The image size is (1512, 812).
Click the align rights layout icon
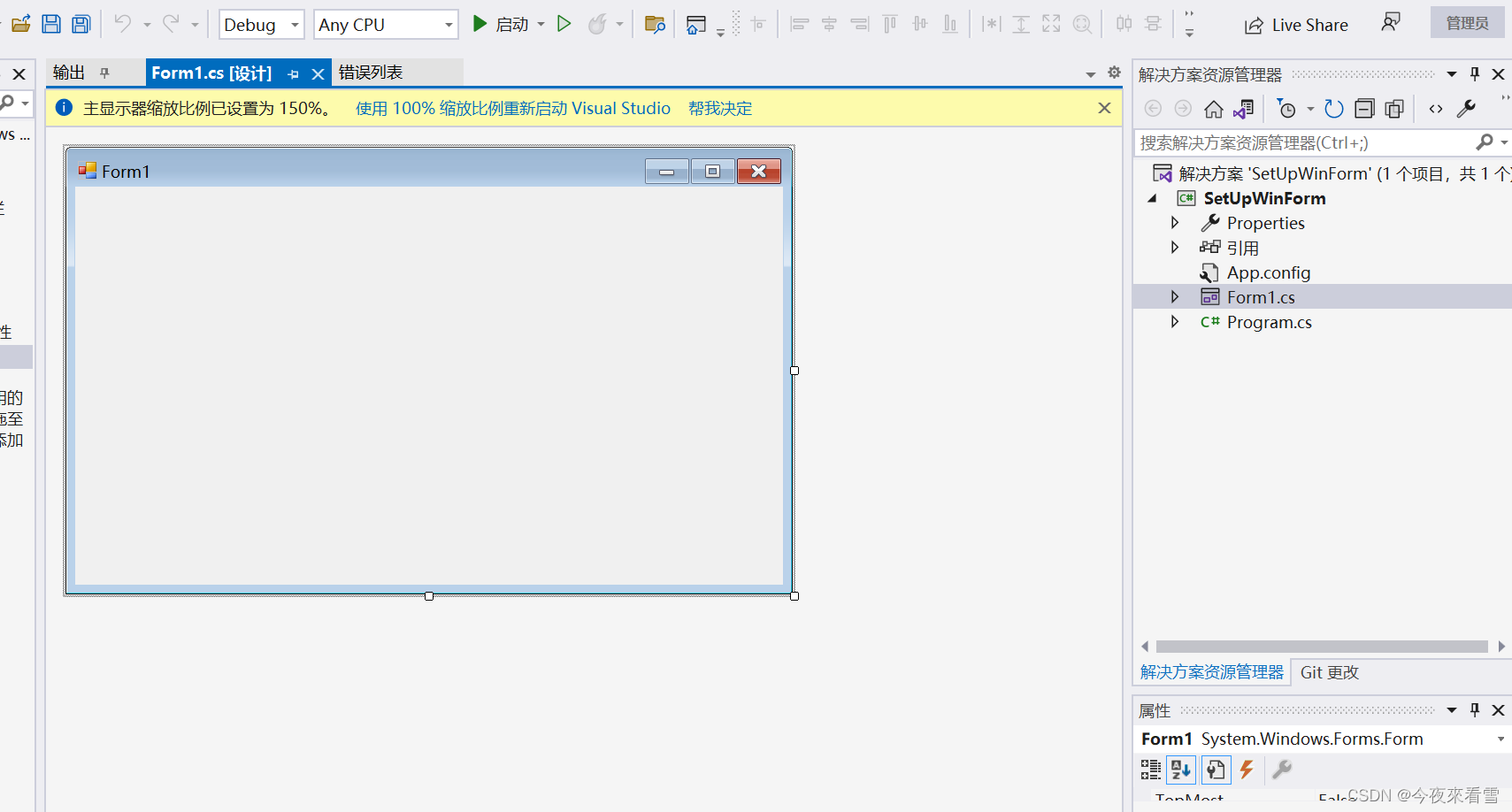[859, 24]
